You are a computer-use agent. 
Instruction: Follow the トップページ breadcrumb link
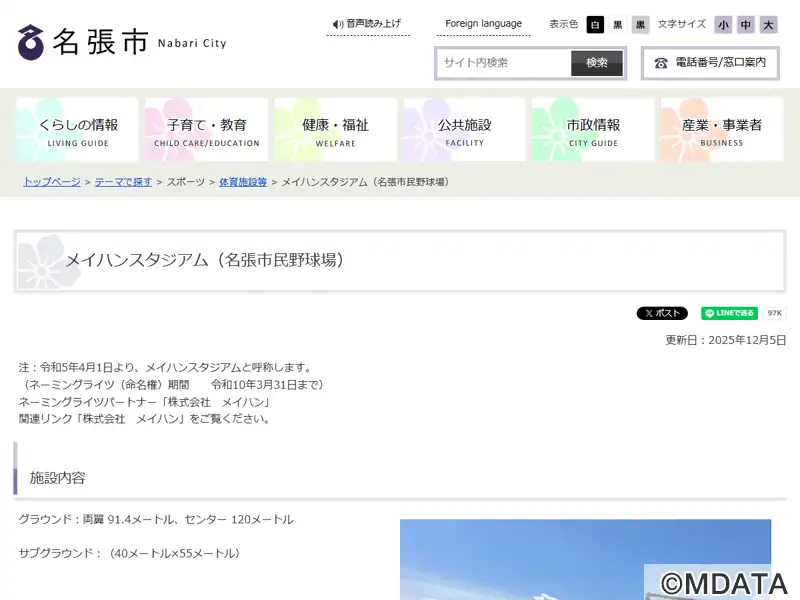(x=52, y=182)
